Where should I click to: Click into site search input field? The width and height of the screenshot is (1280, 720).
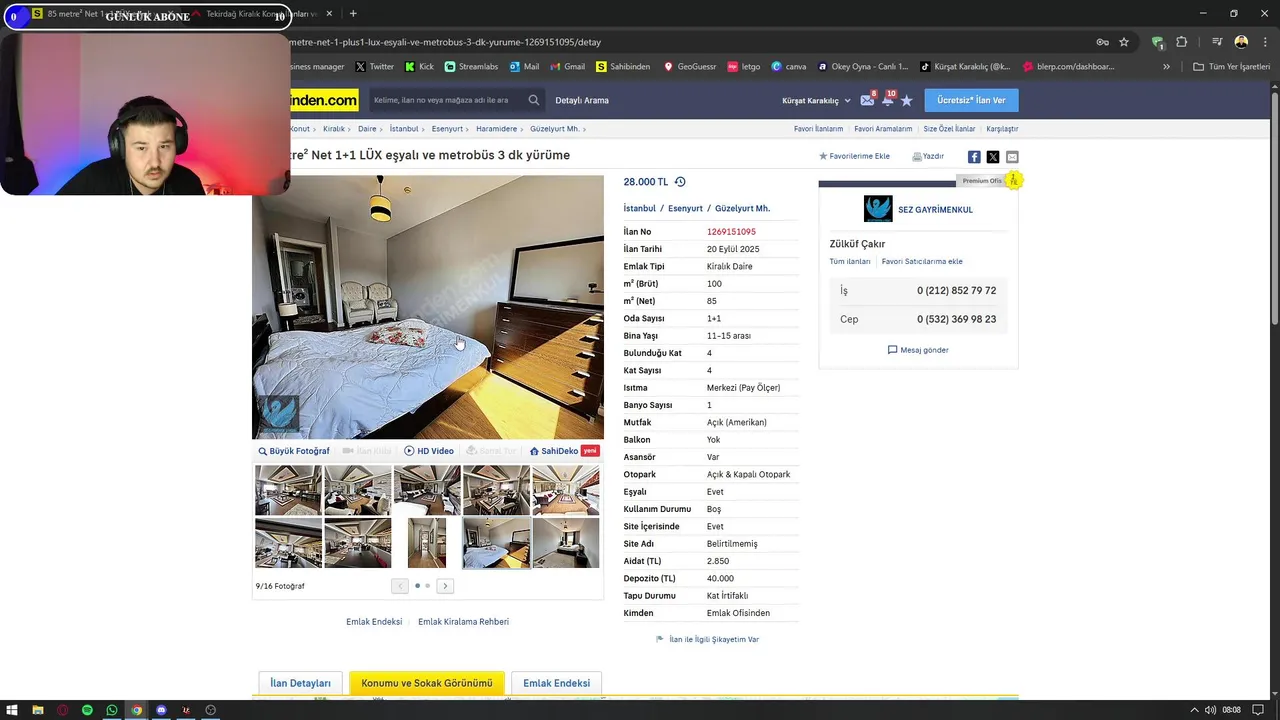[447, 100]
